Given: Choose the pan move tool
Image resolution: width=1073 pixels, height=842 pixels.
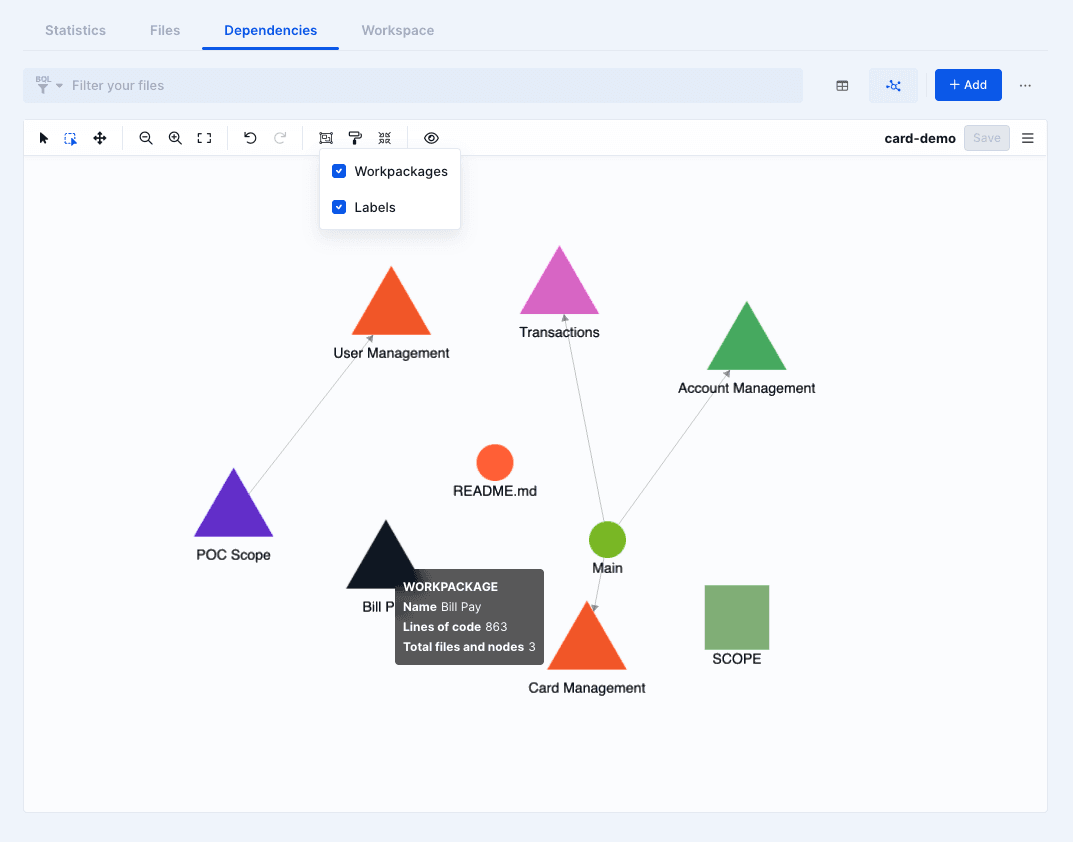Looking at the screenshot, I should tap(100, 138).
